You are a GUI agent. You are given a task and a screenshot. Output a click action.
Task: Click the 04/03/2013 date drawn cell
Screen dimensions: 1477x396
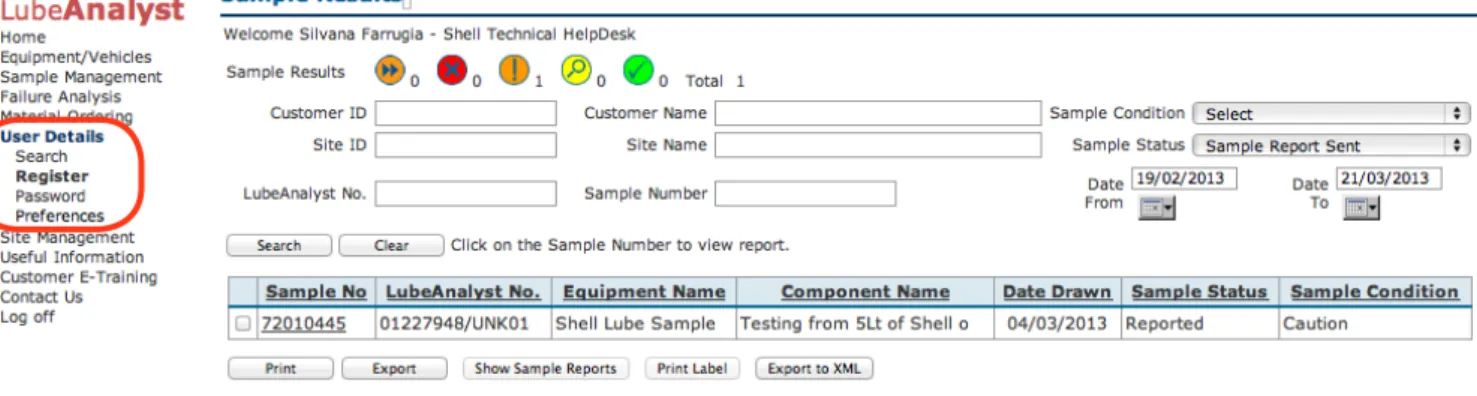(x=1057, y=323)
